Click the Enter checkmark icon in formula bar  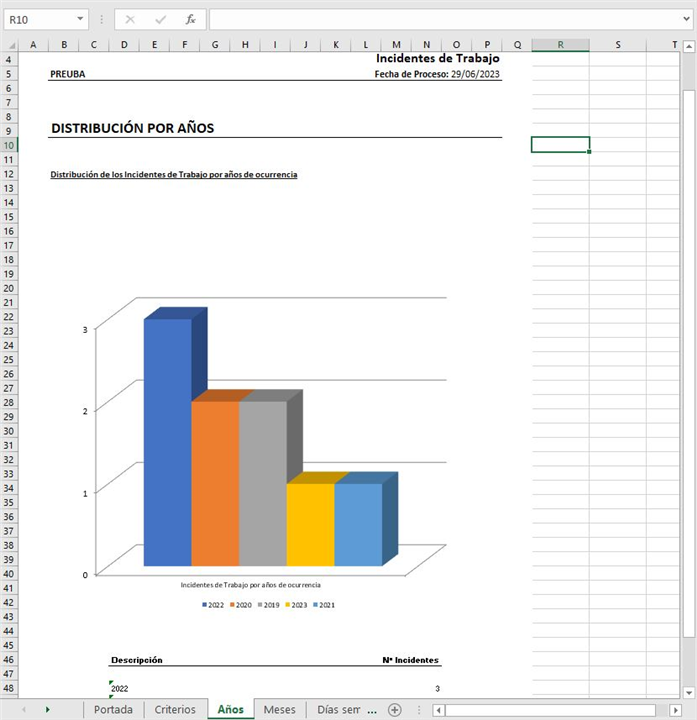[160, 19]
